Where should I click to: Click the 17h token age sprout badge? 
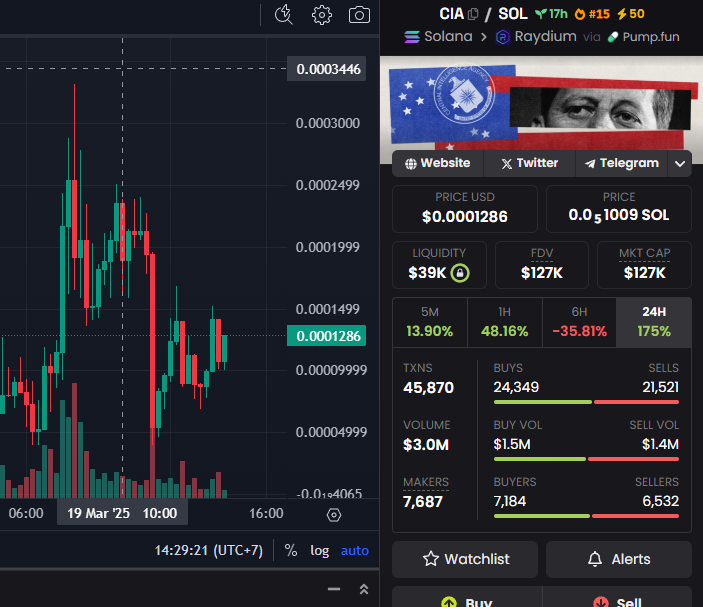(551, 14)
